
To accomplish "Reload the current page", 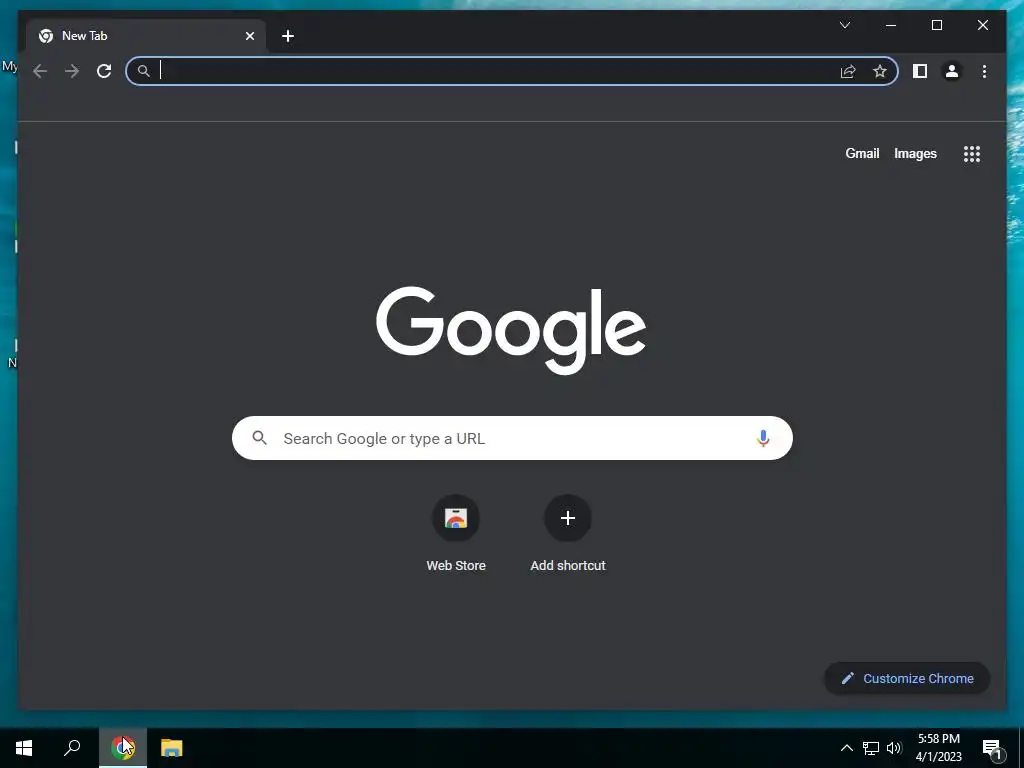I will tap(104, 71).
